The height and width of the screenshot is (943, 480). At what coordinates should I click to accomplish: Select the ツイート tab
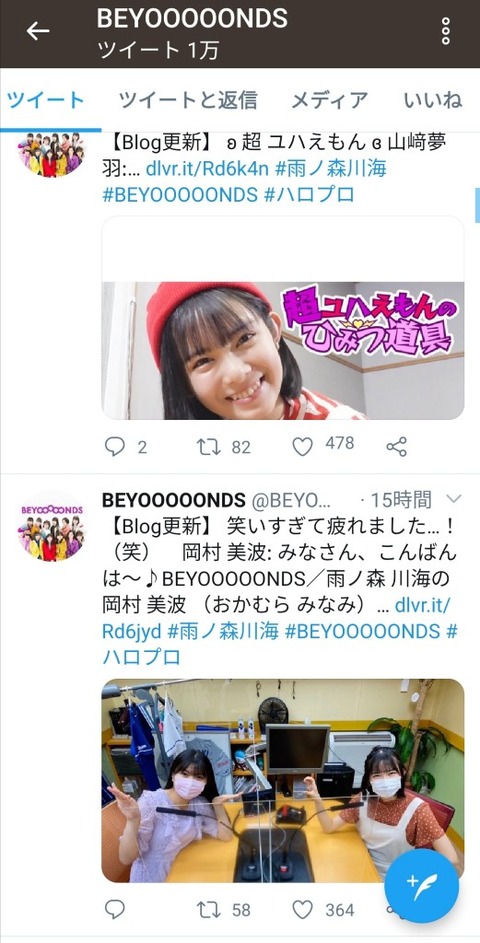[46, 99]
